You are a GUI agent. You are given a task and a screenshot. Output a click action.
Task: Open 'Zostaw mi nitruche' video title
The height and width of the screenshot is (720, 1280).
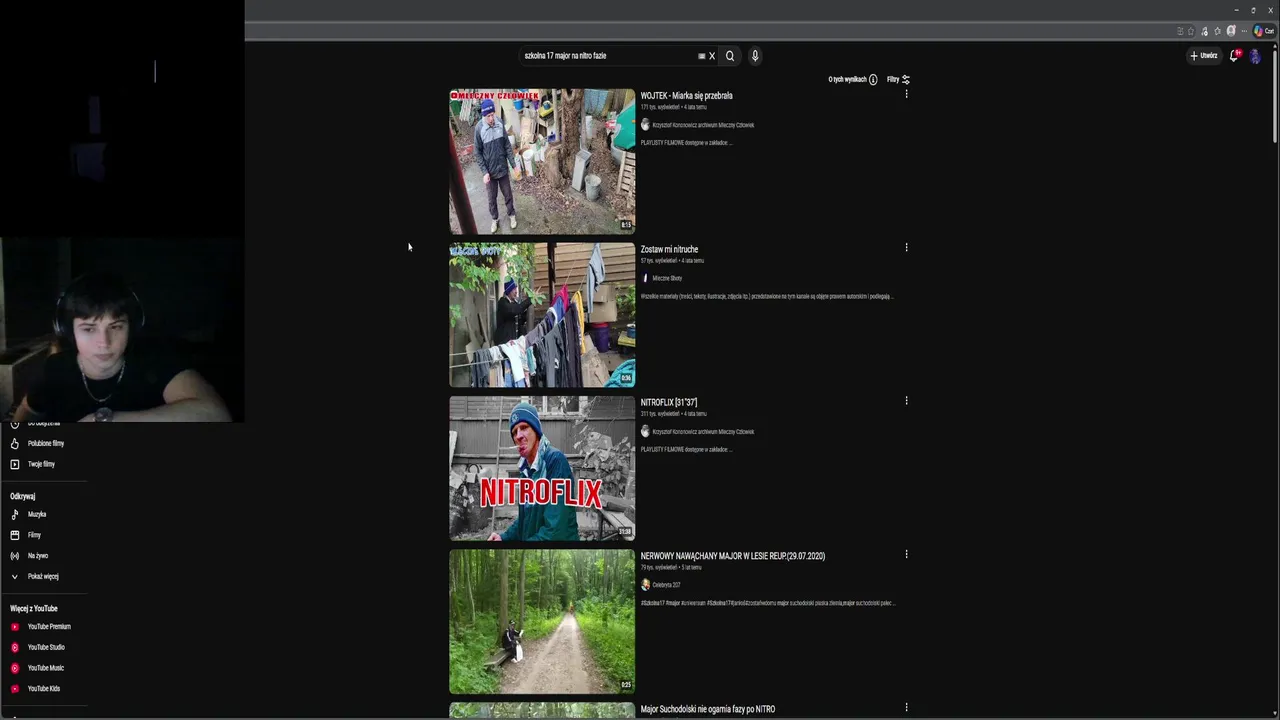point(669,249)
